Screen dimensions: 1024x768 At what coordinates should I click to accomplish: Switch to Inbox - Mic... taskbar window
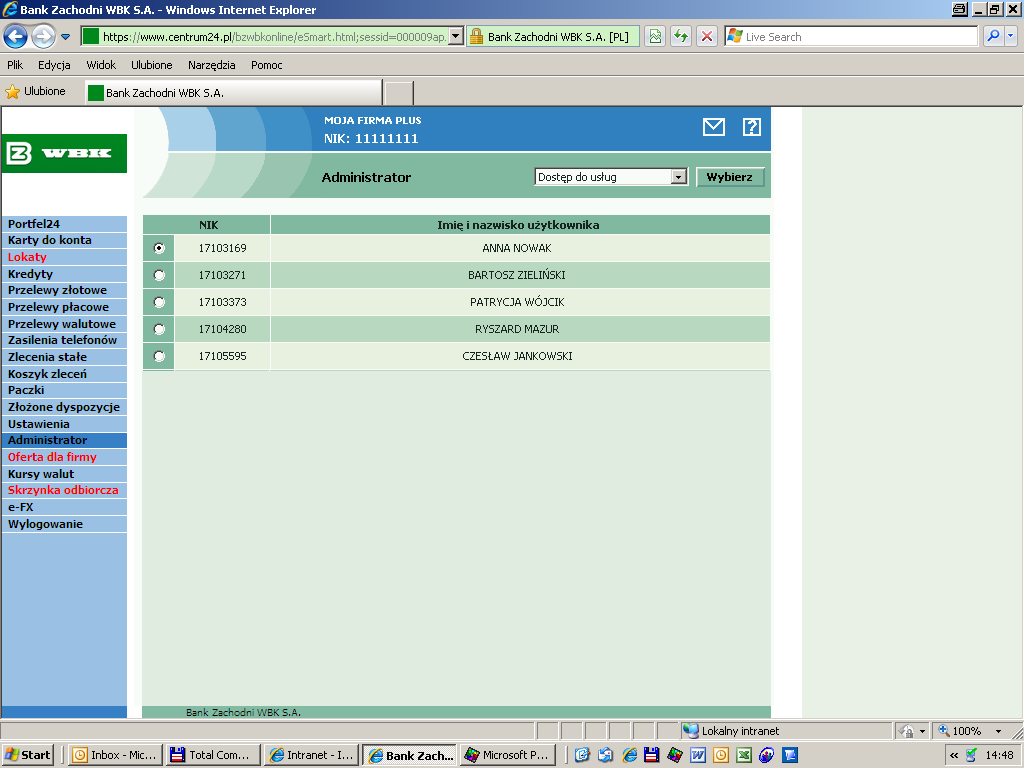click(x=116, y=755)
